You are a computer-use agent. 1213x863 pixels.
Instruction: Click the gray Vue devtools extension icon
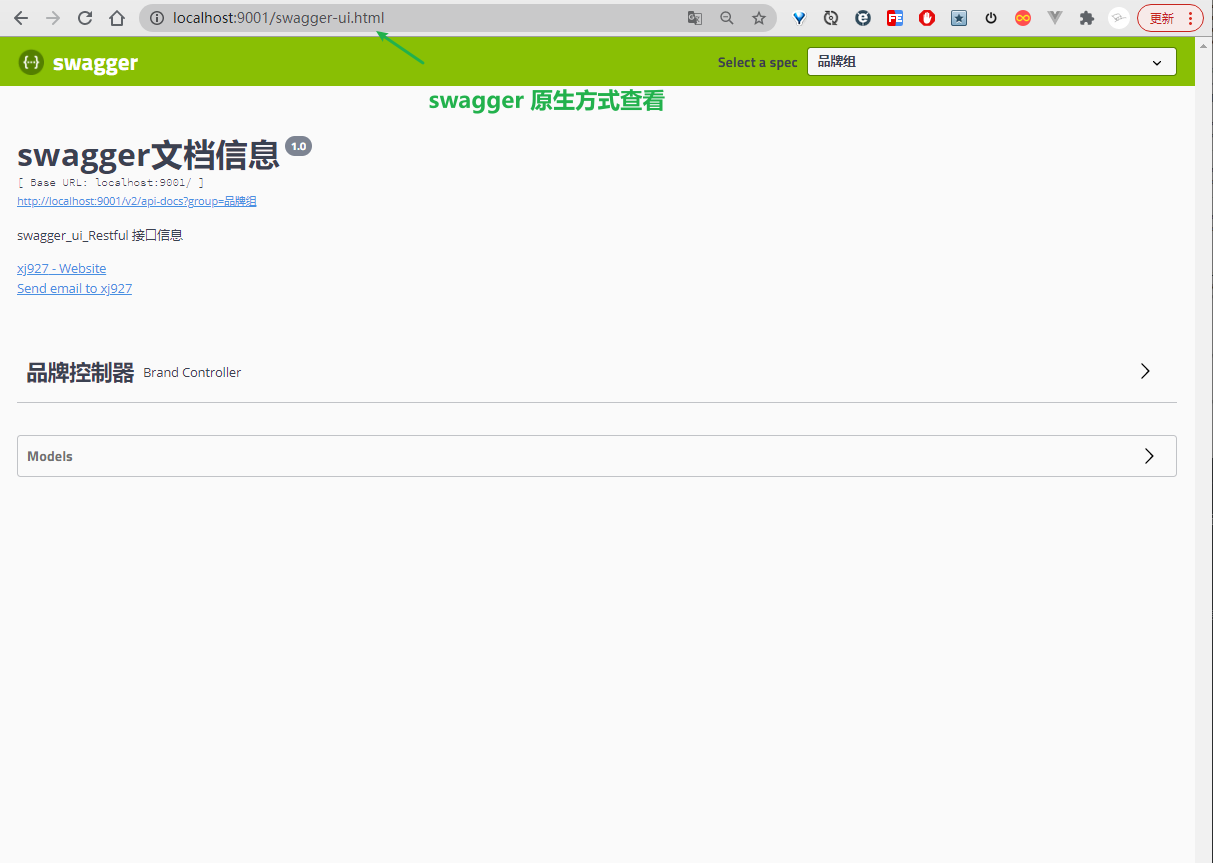pos(1055,18)
